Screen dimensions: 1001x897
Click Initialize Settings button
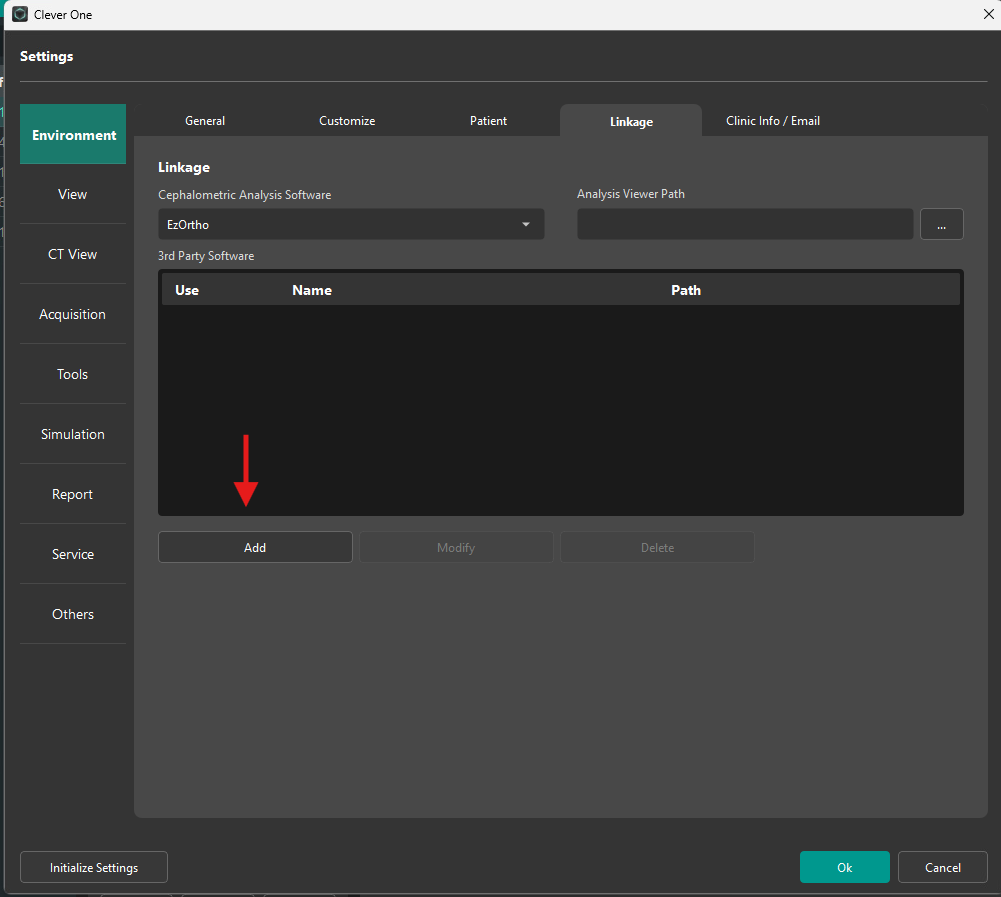[x=94, y=867]
